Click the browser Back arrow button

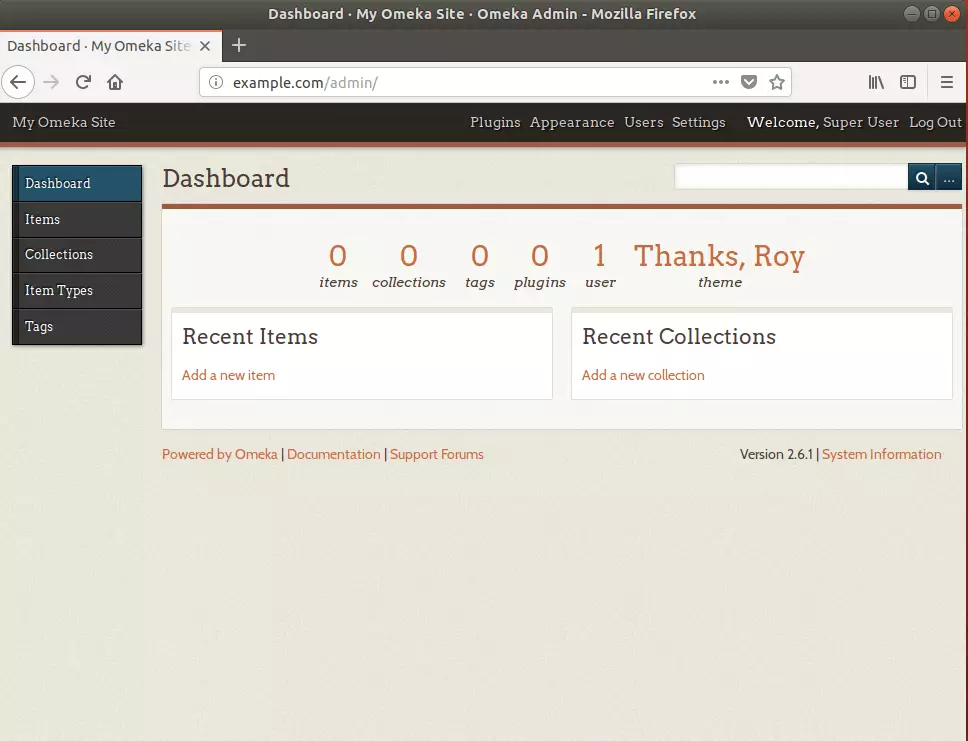point(19,82)
